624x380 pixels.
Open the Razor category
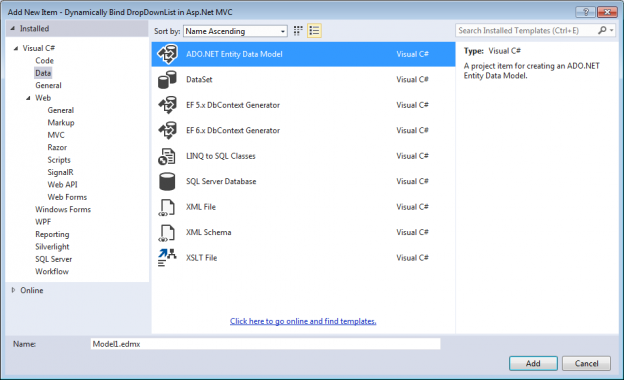[57, 147]
